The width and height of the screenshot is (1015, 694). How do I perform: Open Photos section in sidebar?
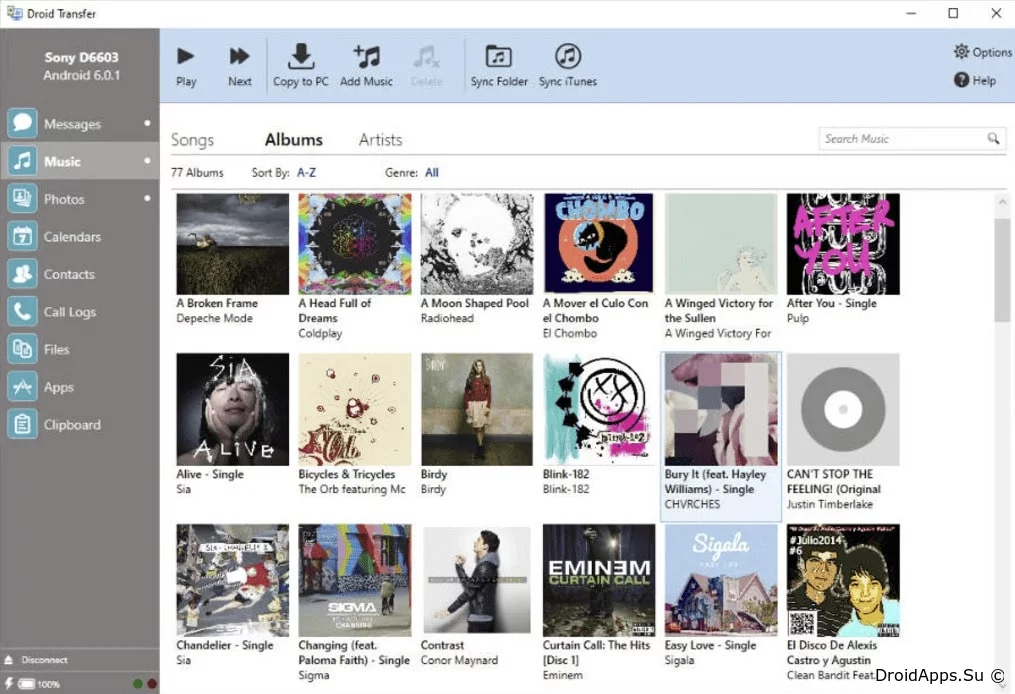pos(80,199)
